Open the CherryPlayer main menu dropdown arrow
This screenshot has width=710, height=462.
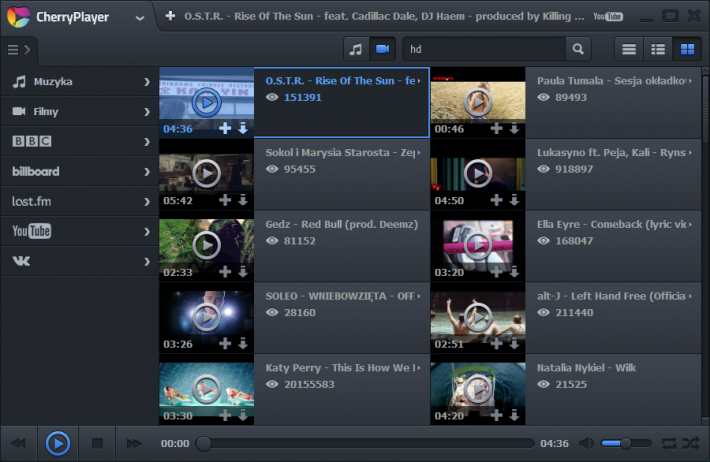point(140,18)
